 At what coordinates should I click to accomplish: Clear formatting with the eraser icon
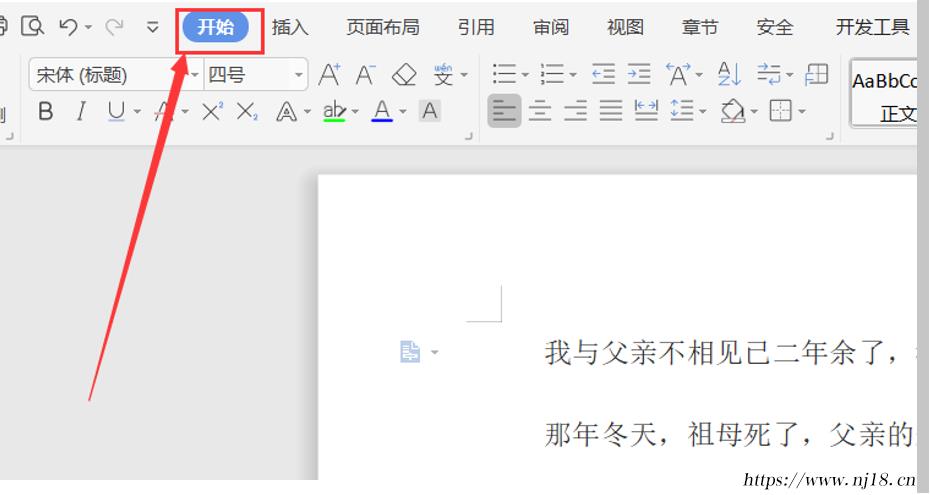pyautogui.click(x=404, y=75)
